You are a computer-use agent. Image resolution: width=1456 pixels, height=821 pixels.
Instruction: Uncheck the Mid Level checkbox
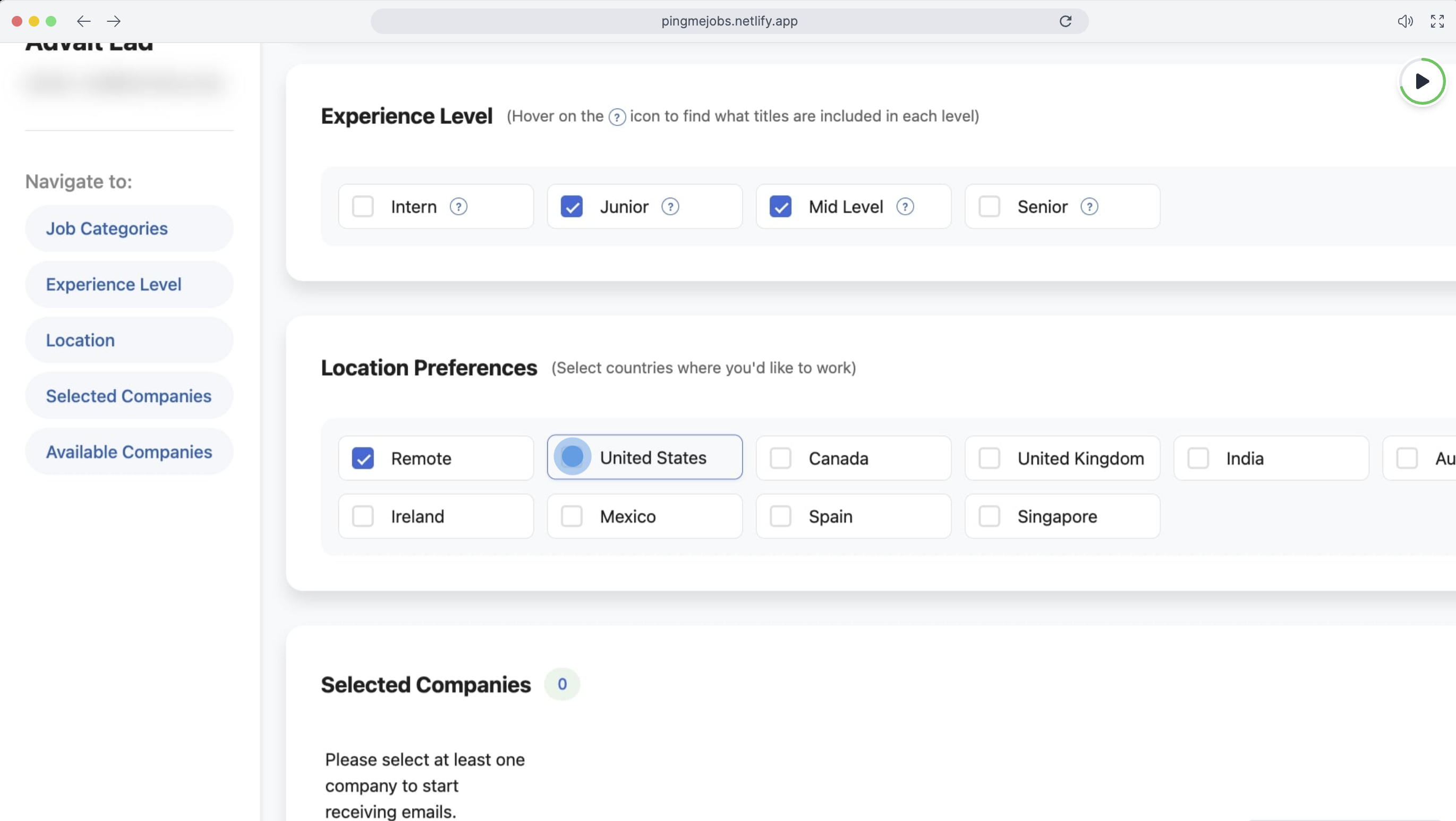pyautogui.click(x=780, y=207)
